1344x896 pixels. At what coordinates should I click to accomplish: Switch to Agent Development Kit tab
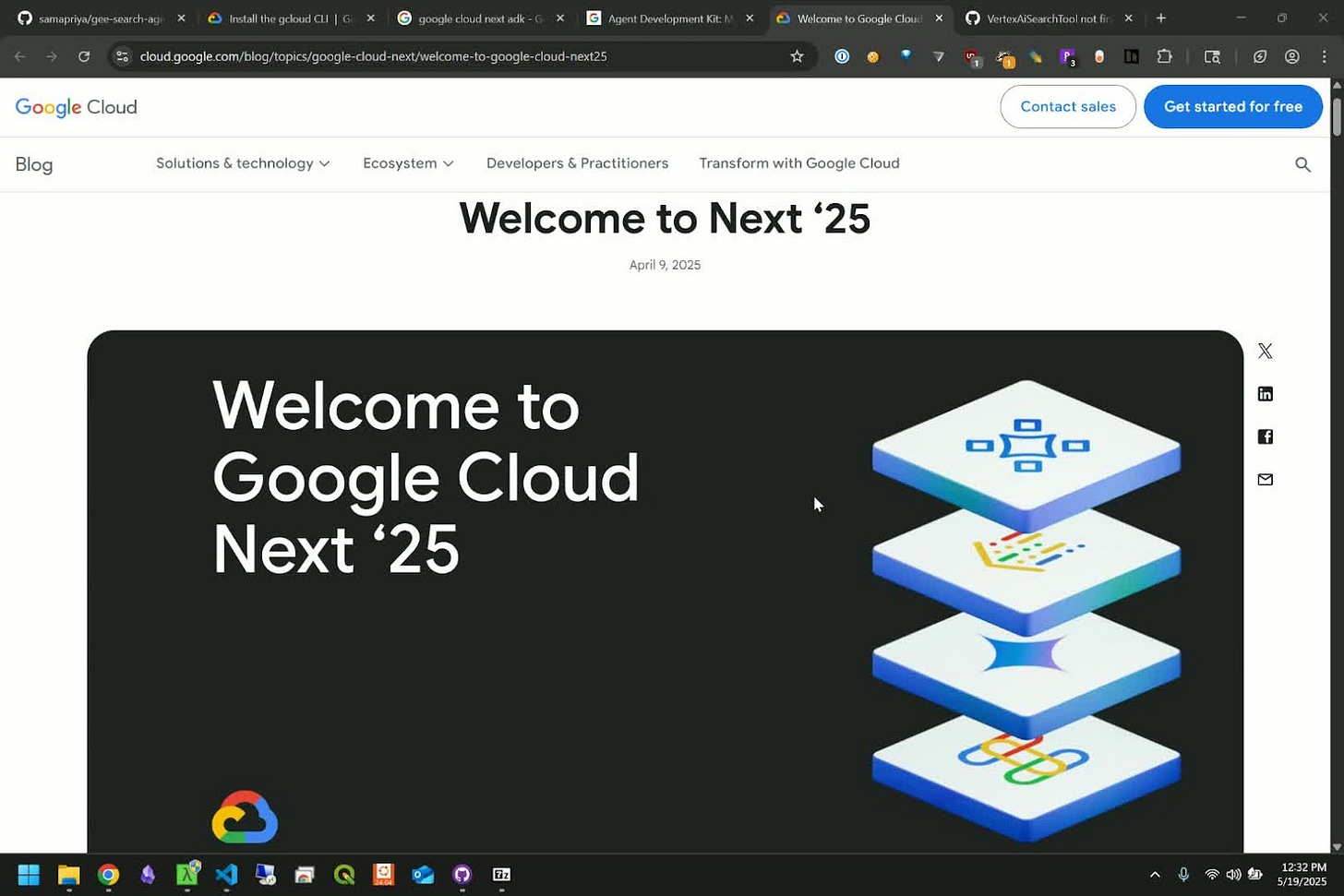point(670,18)
